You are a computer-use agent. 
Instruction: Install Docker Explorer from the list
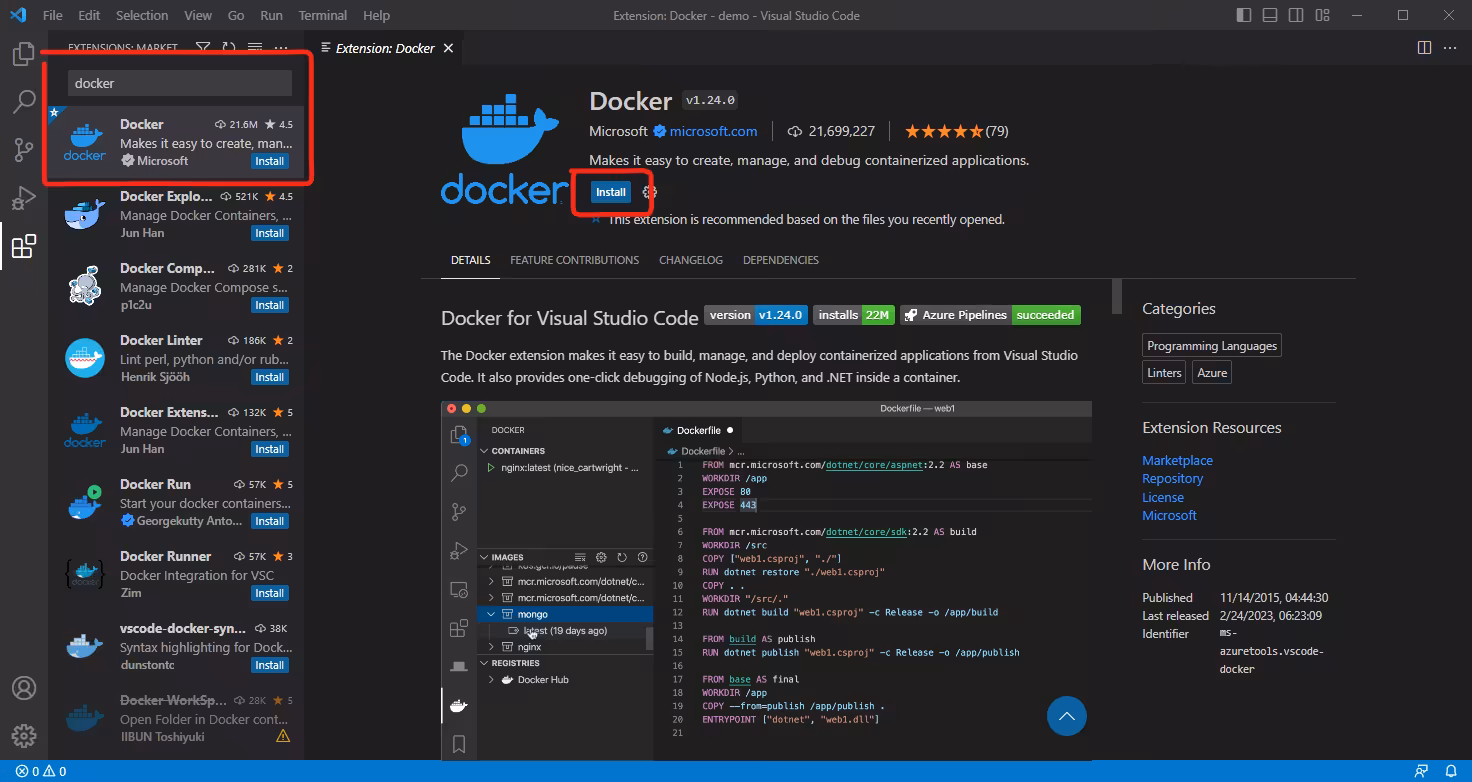tap(269, 233)
